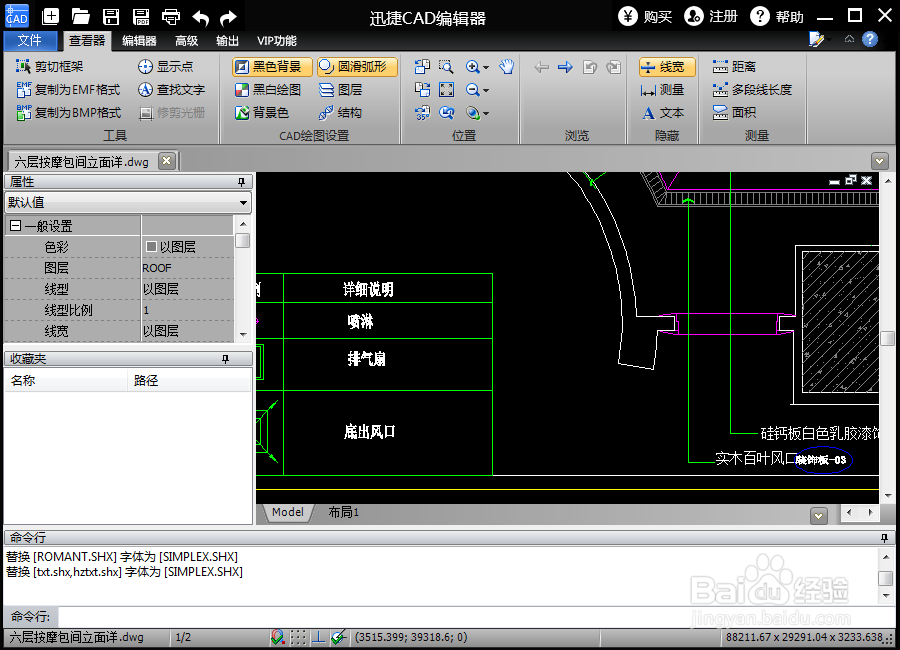Viewport: 900px width, 650px height.
Task: Open zoom in dropdown arrow
Action: [x=486, y=67]
